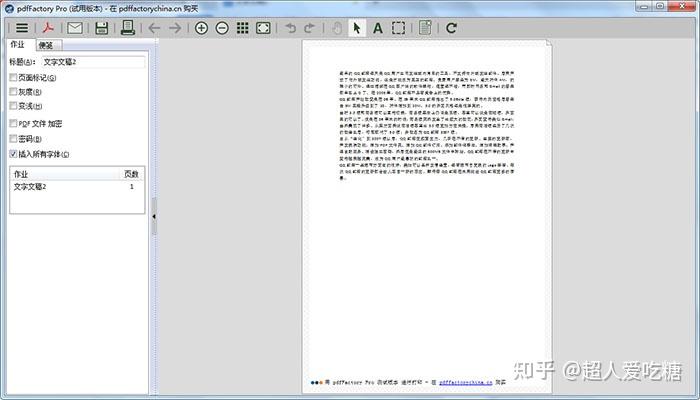Viewport: 700px width, 400px height.
Task: Show page thumbnails grid view
Action: (242, 28)
